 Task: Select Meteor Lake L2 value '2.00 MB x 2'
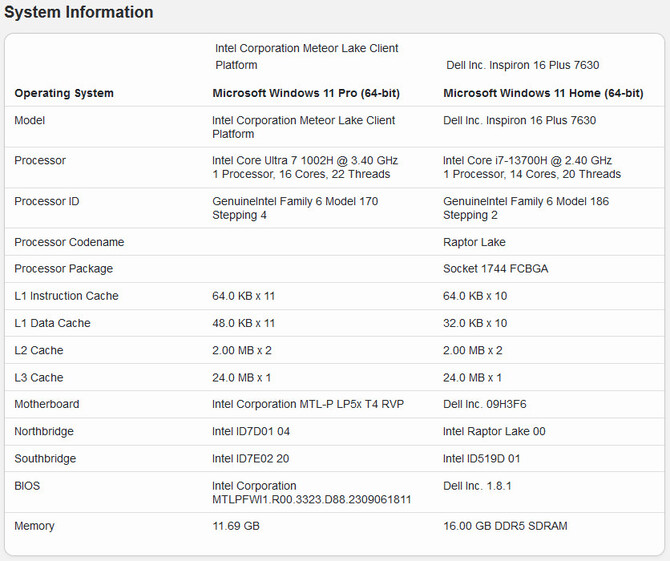(x=242, y=350)
